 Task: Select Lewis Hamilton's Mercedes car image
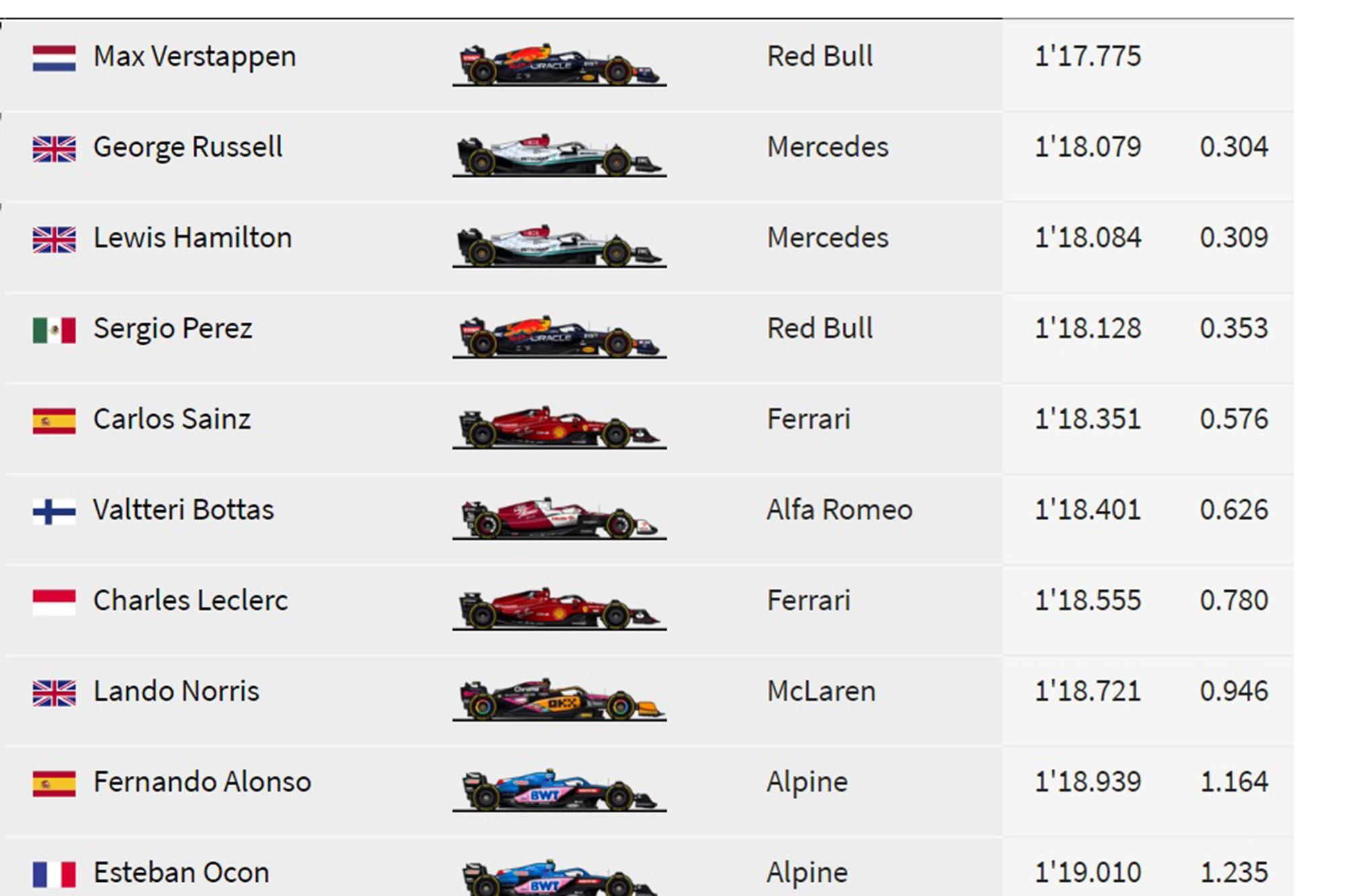click(560, 246)
